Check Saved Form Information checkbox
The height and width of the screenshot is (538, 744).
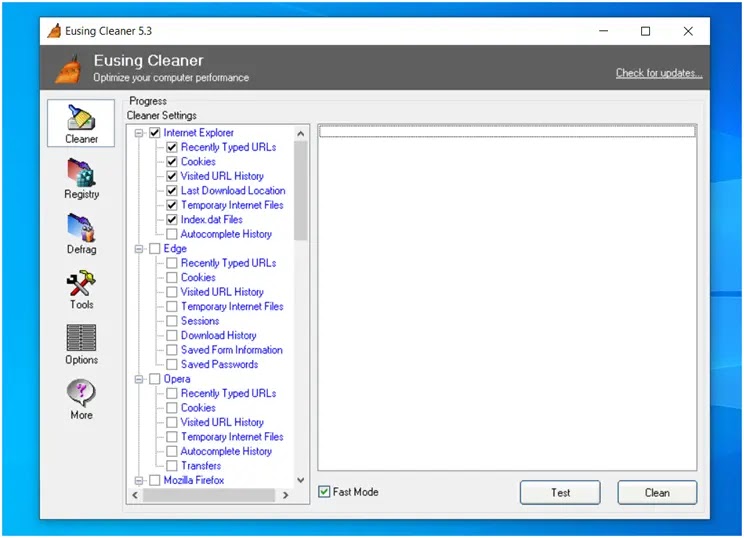(172, 350)
